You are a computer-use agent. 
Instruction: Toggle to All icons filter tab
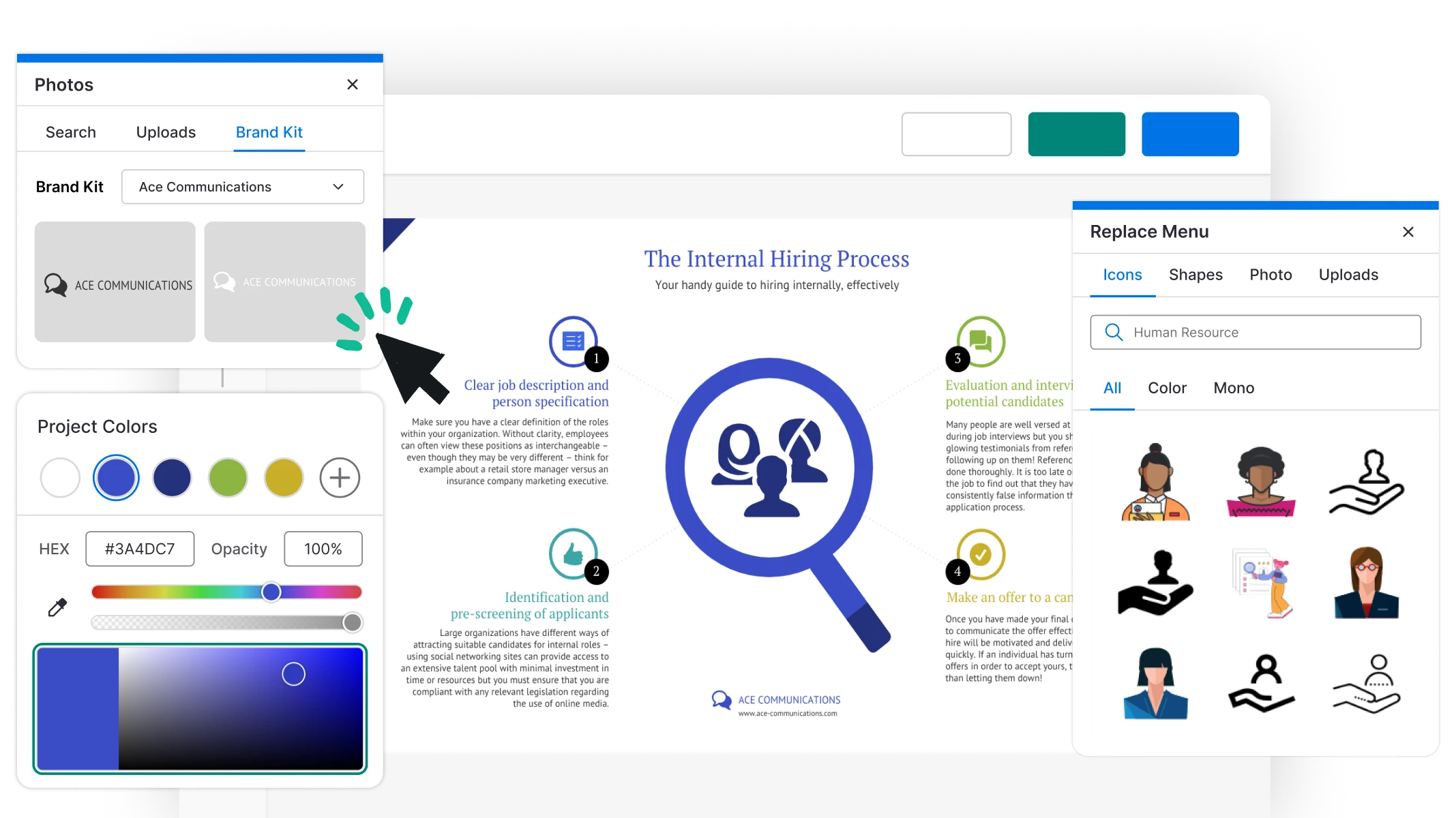(1112, 388)
